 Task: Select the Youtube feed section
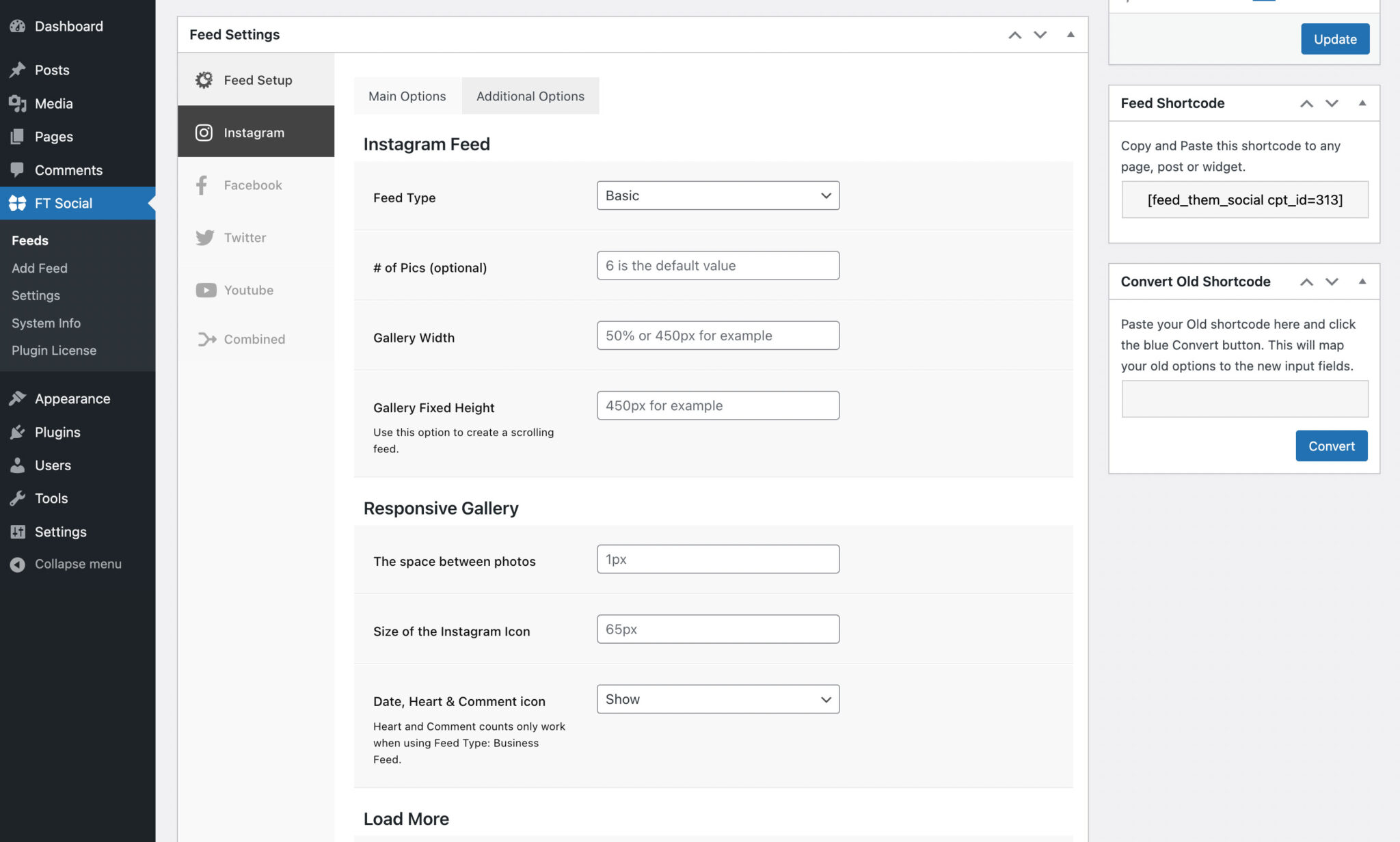[256, 290]
